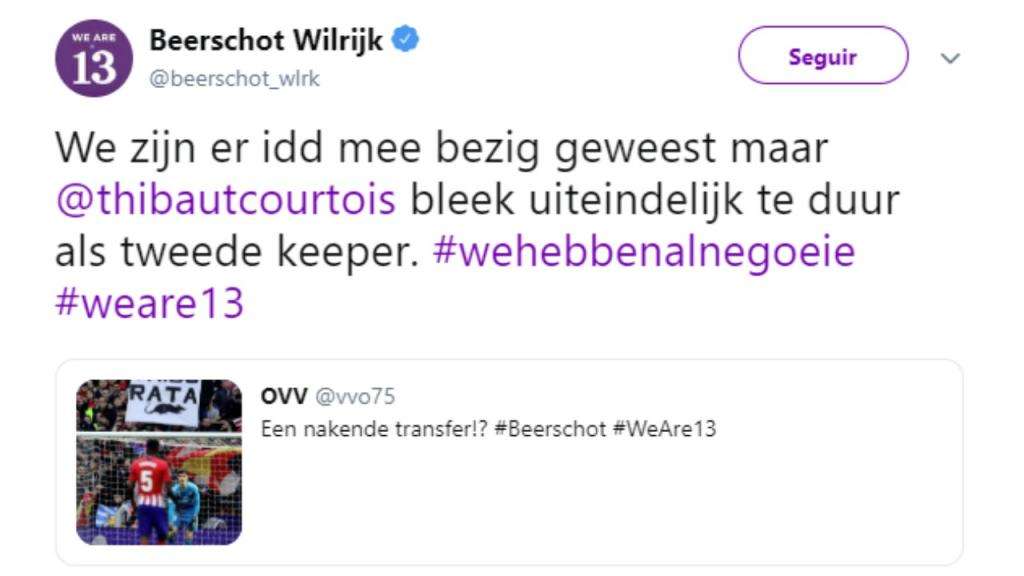Click the text 'Een nakende transfer!?'
This screenshot has width=1024, height=576.
[374, 429]
